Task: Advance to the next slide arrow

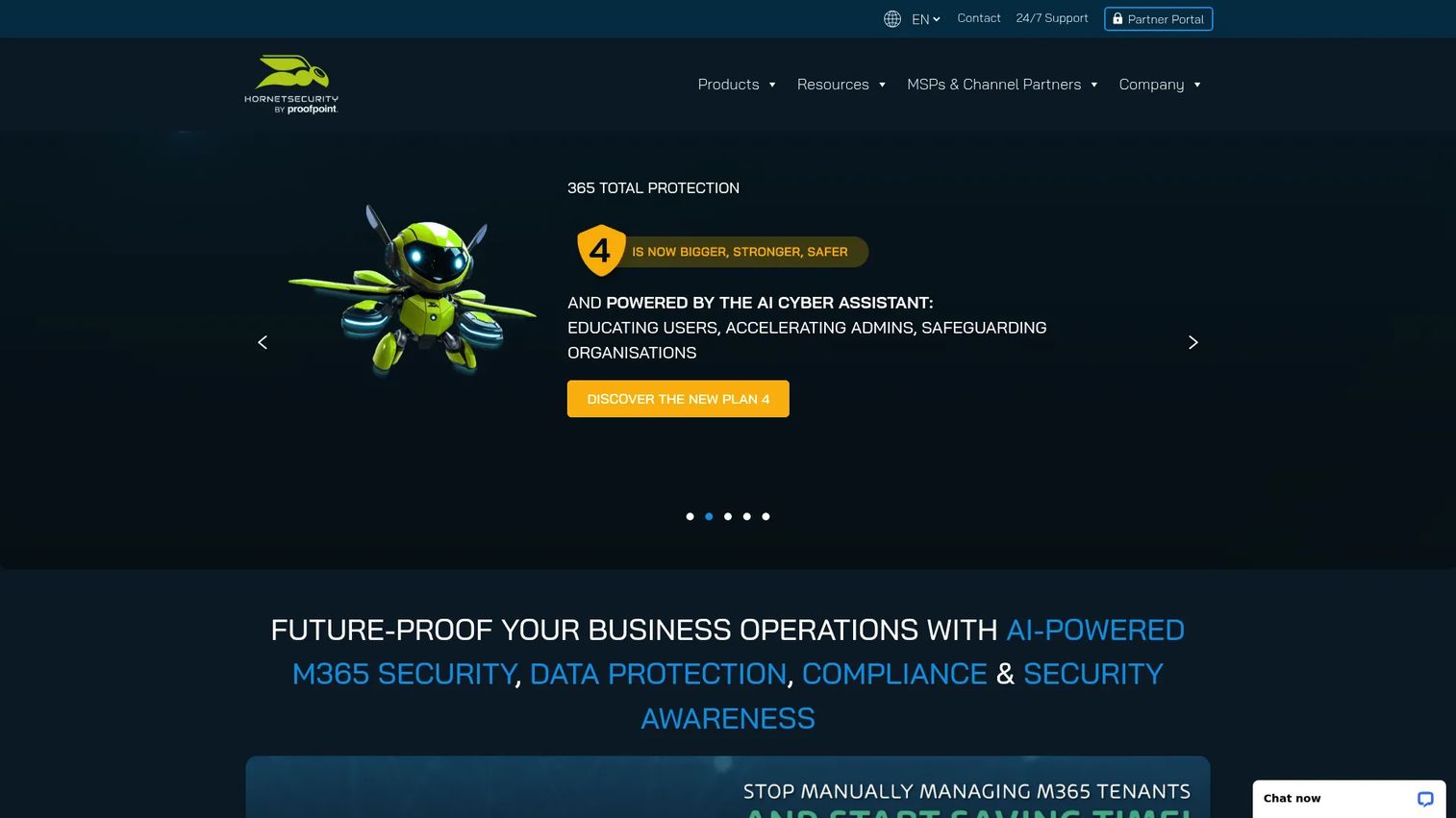Action: [x=1193, y=342]
